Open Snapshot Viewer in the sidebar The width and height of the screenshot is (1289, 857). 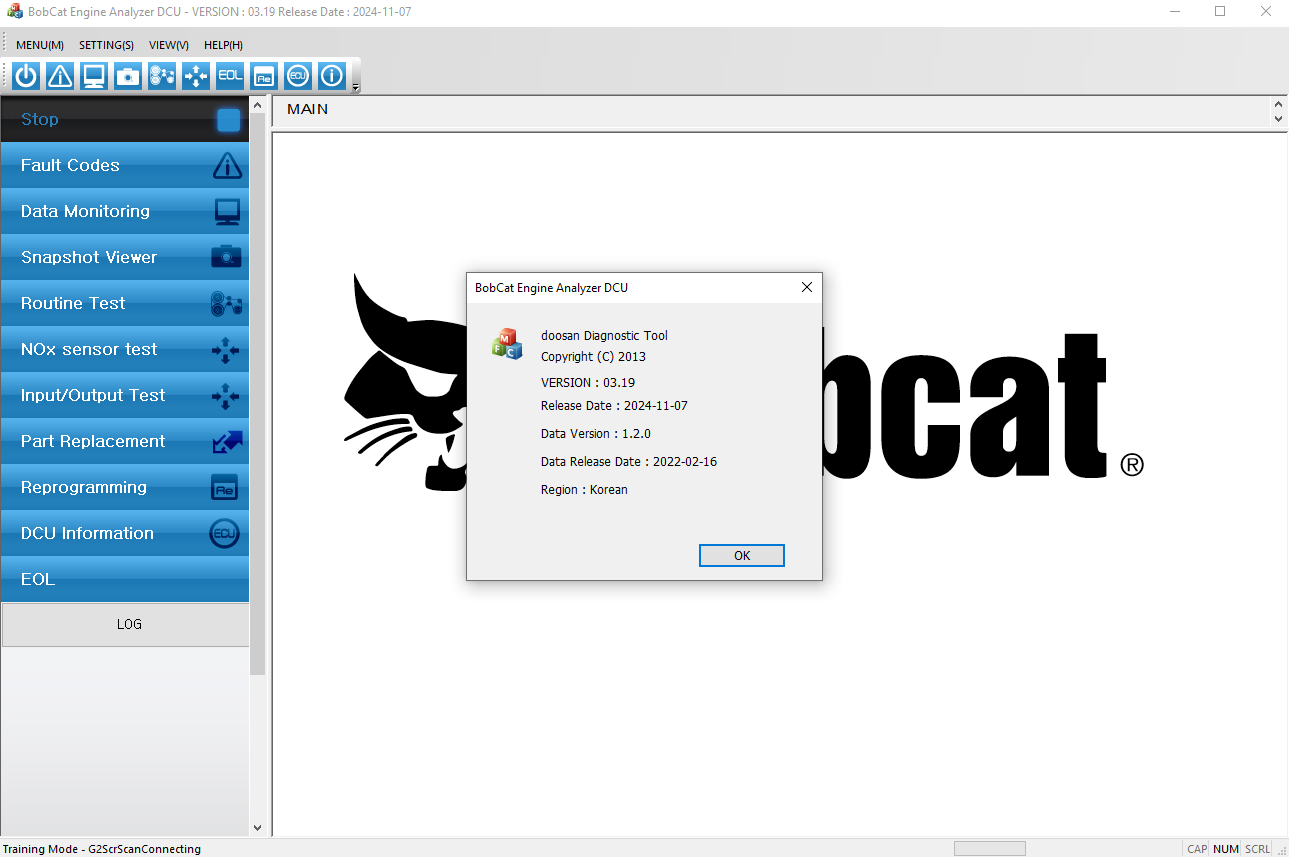click(125, 257)
